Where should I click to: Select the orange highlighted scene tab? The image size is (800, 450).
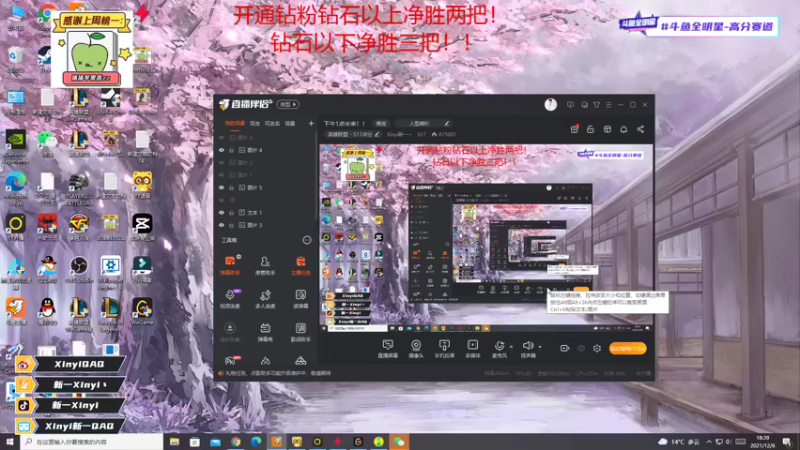pos(235,123)
